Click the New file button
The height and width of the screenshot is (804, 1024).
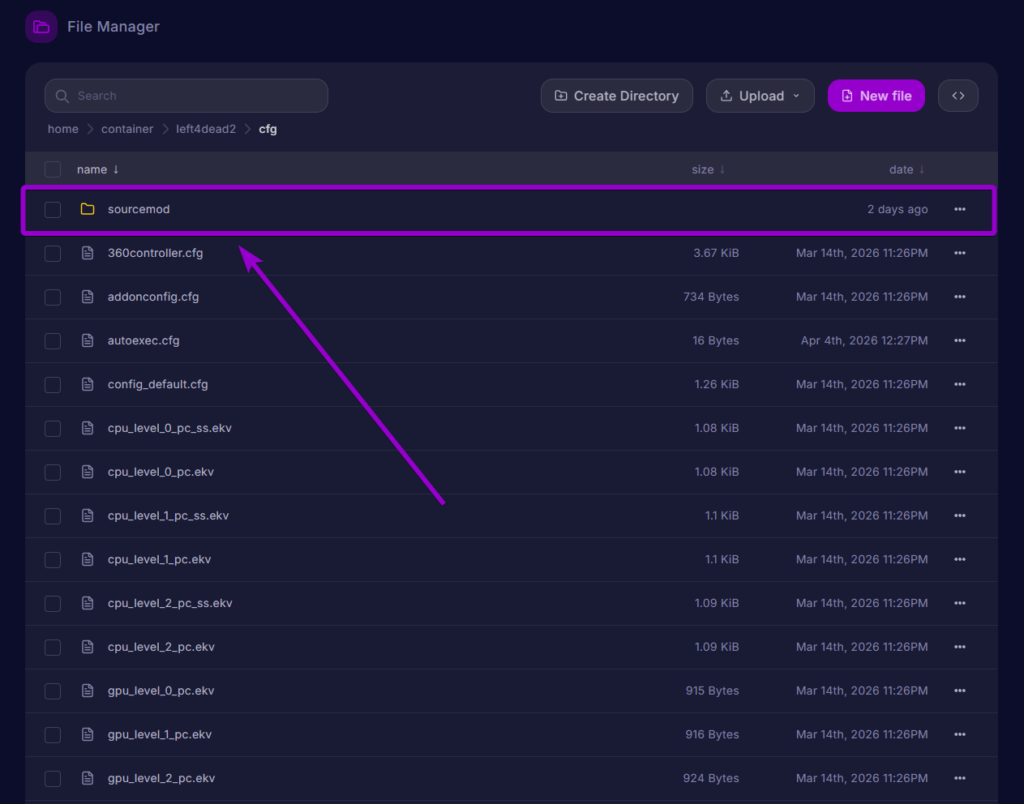[x=876, y=95]
